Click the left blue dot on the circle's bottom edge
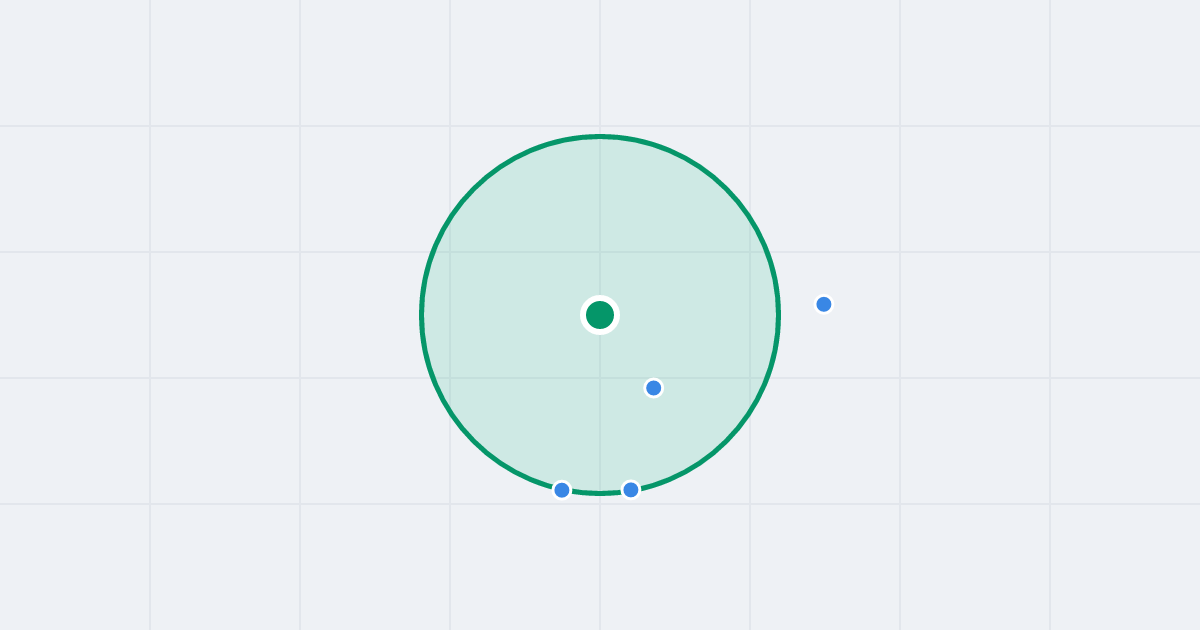Screen dimensions: 1200x630 tap(562, 490)
